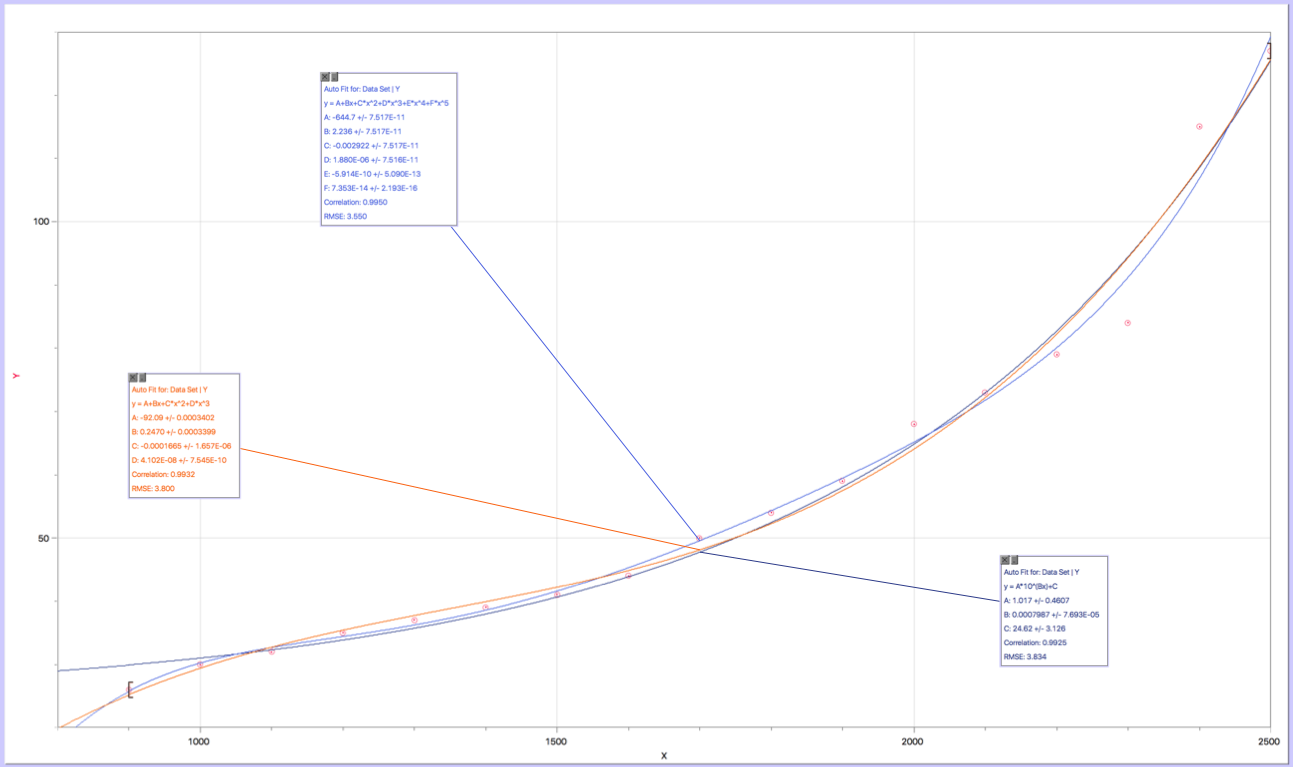Screen dimensions: 1293x767
Task: Click the Y axis label
Action: (x=15, y=376)
